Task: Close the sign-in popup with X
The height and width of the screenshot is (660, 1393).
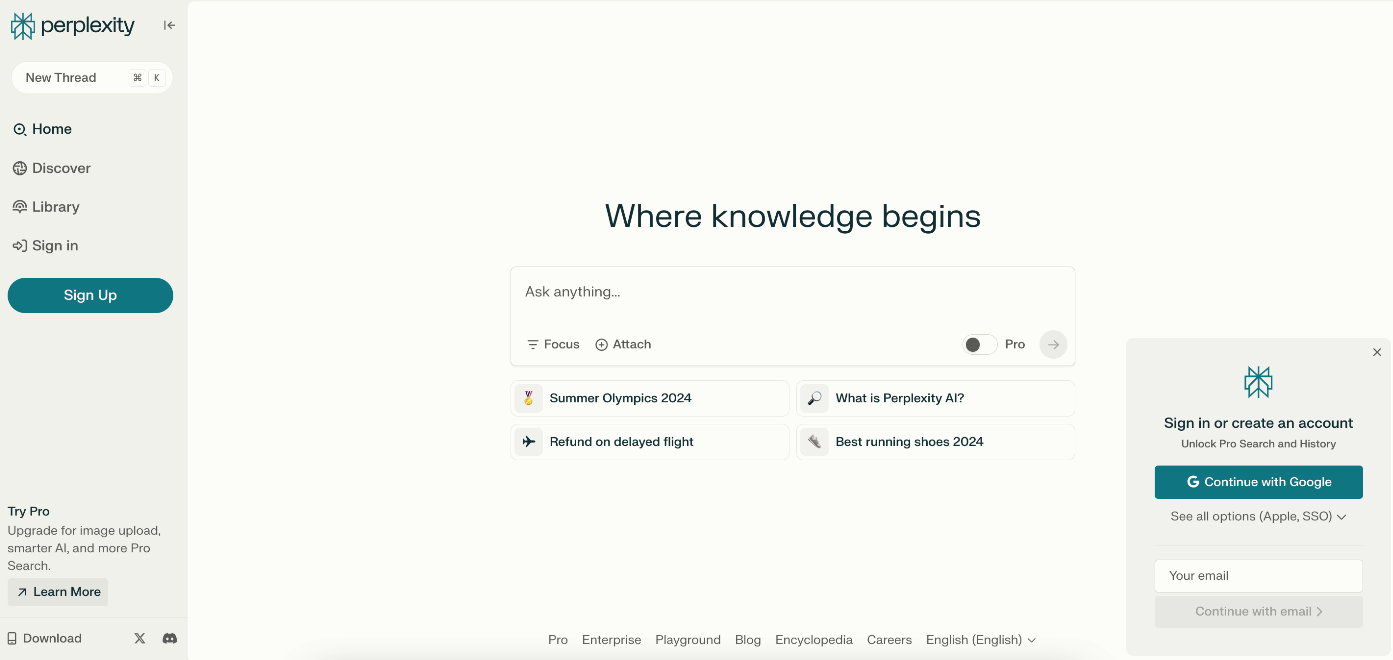Action: [1376, 352]
